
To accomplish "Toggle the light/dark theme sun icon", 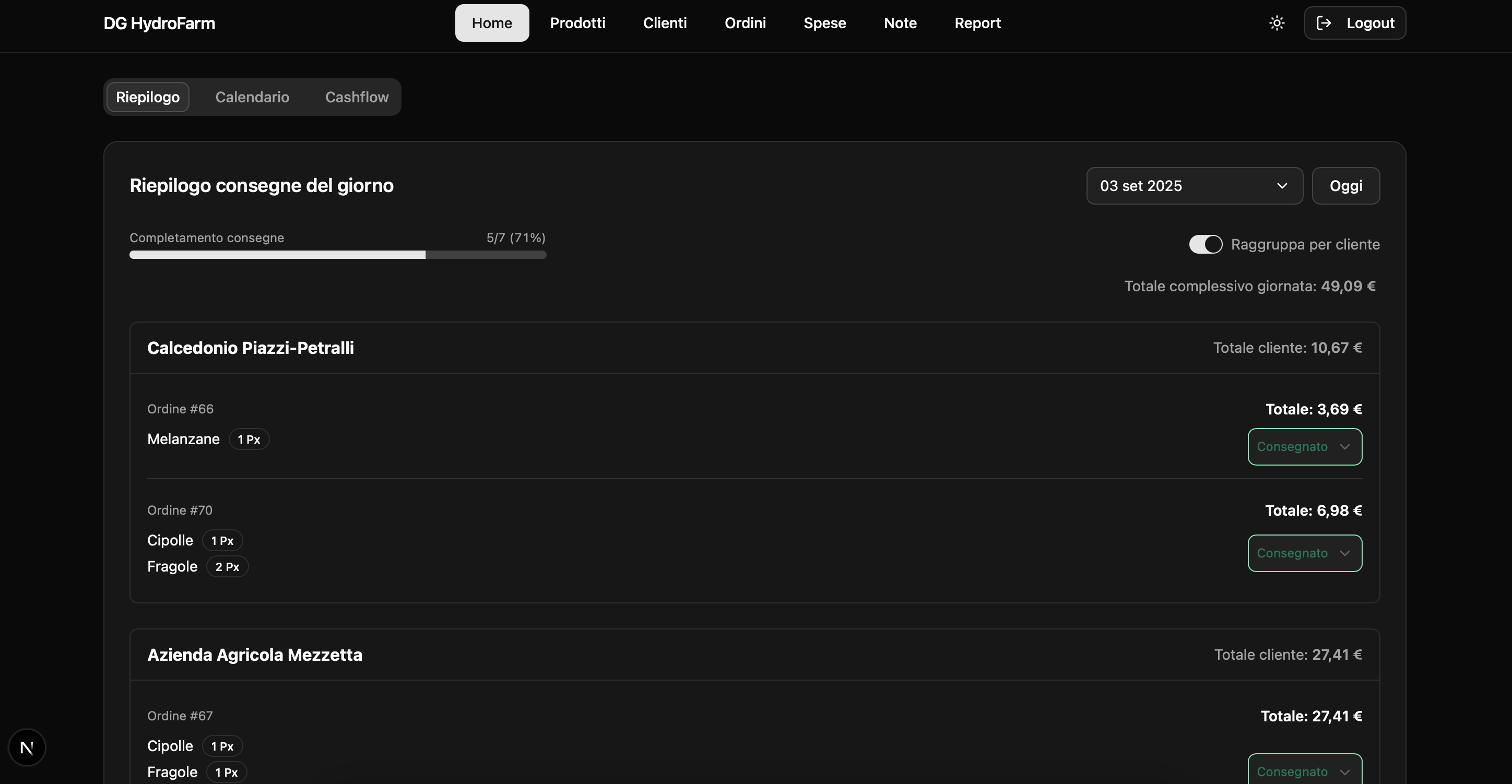I will coord(1277,23).
